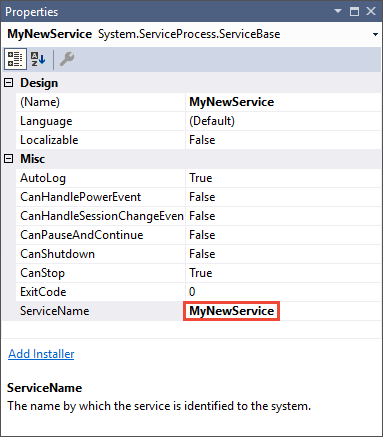Screen dimensions: 383x437
Task: Maximize the Properties panel
Action: (354, 11)
